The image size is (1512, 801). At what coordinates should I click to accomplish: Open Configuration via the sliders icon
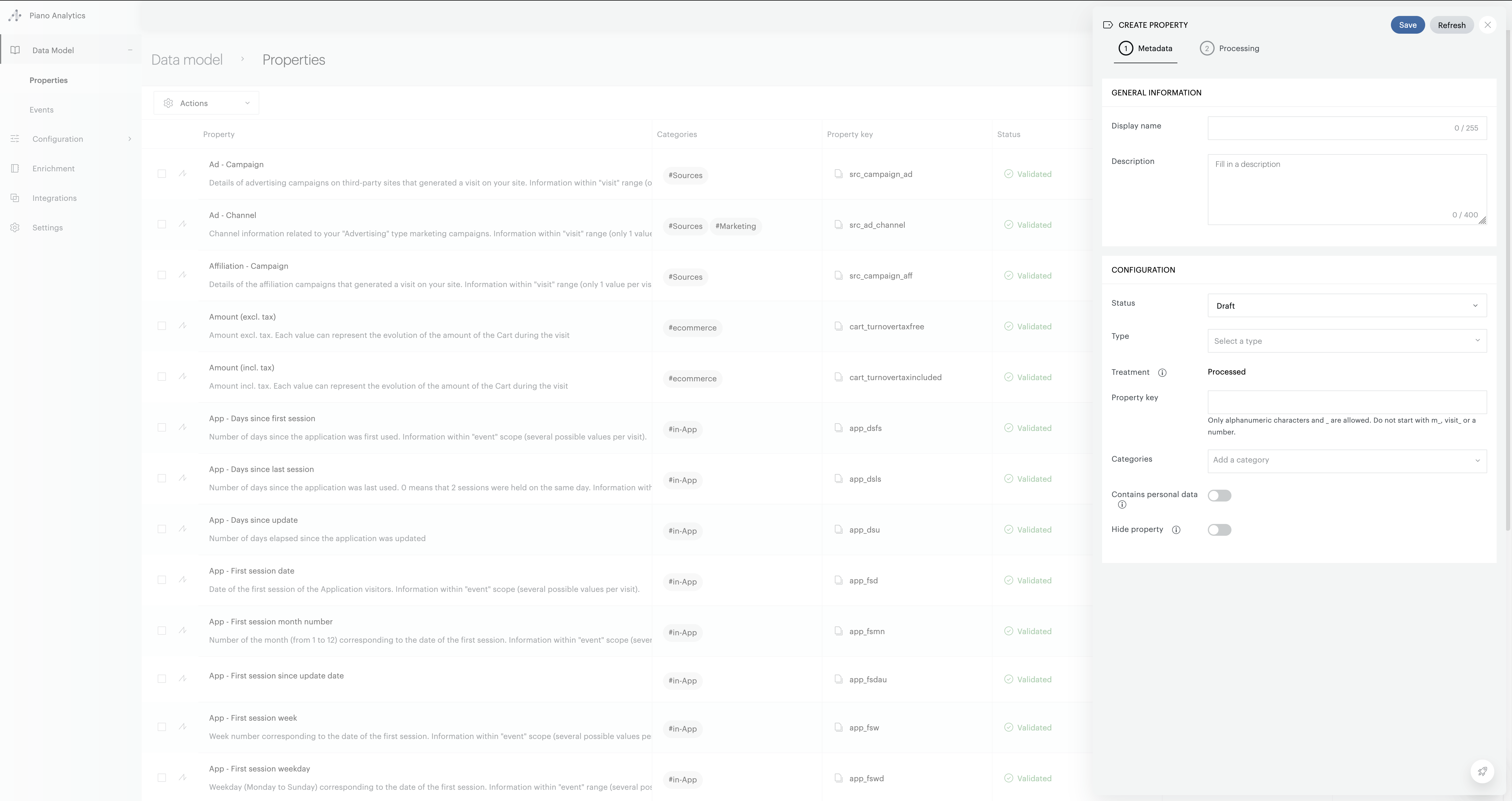(x=15, y=139)
